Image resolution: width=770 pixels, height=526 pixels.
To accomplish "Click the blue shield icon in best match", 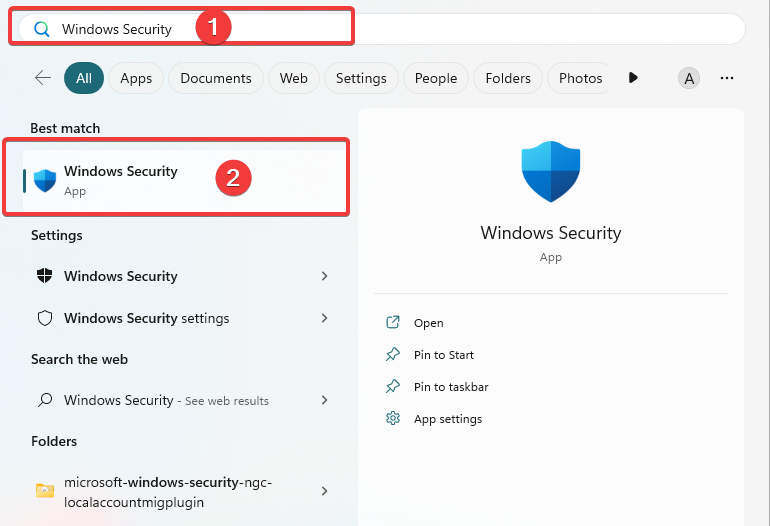I will tap(45, 180).
